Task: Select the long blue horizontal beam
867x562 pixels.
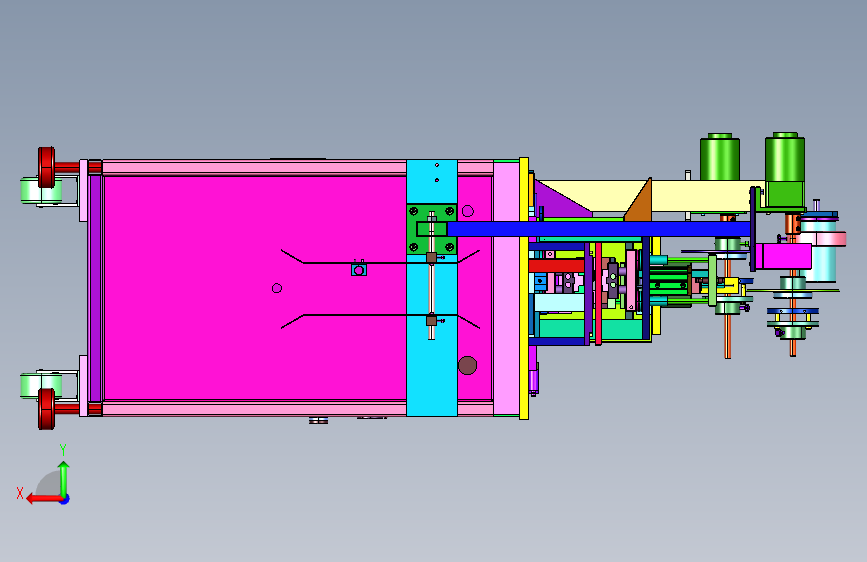Action: point(598,229)
